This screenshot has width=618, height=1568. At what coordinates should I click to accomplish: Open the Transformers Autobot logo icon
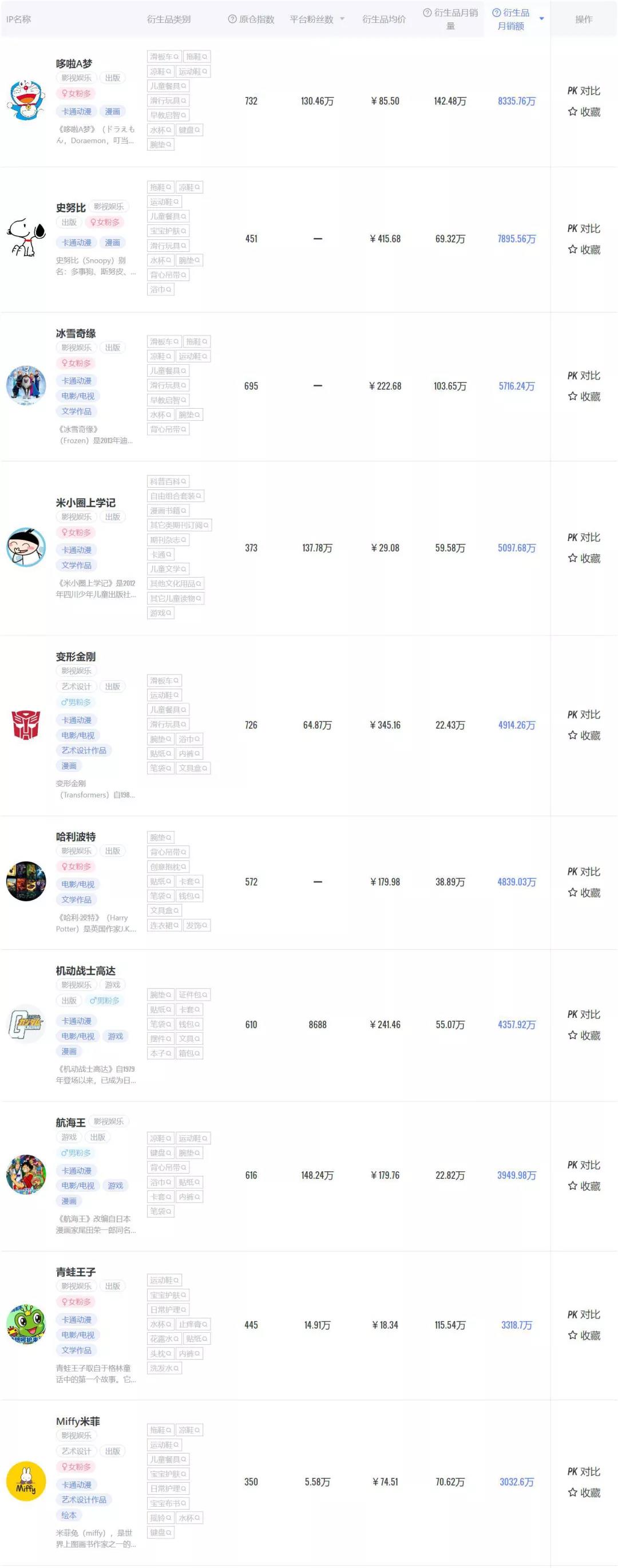(26, 725)
